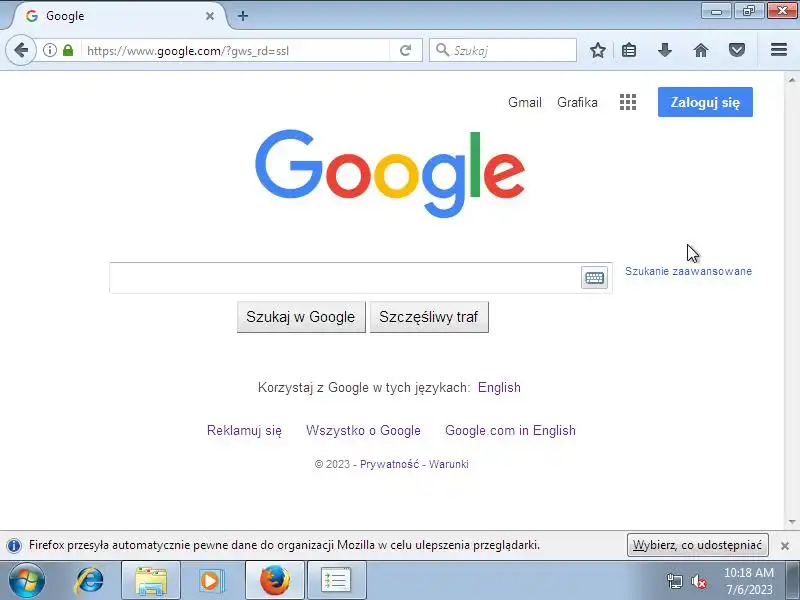Go back with the Firefox back arrow

(21, 50)
